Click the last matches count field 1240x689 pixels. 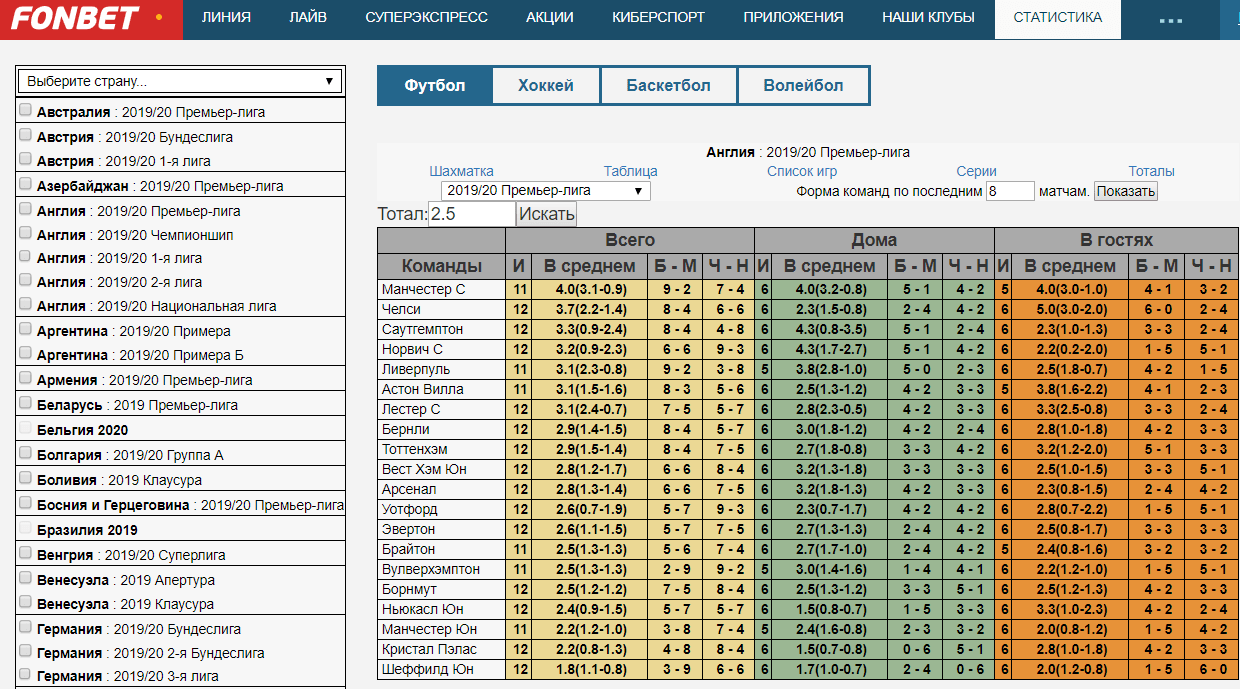click(x=1010, y=191)
